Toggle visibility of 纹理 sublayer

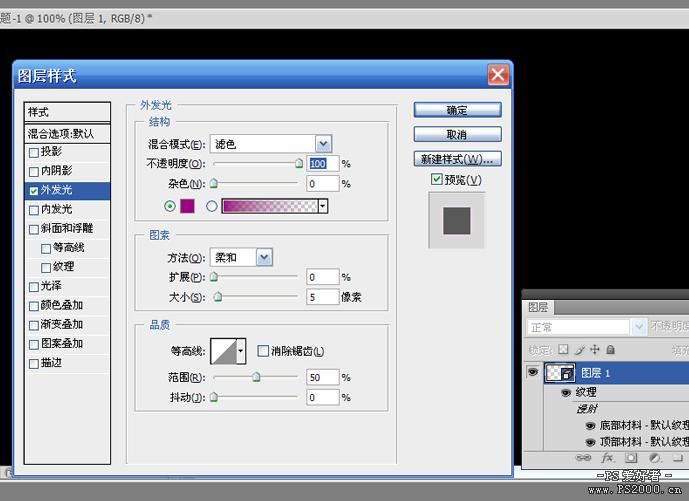(x=566, y=392)
